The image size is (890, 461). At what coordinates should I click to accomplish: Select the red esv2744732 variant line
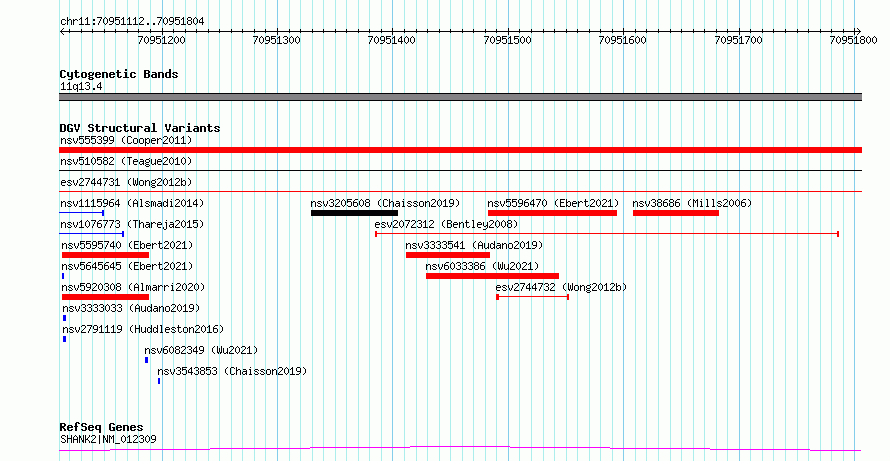(532, 297)
